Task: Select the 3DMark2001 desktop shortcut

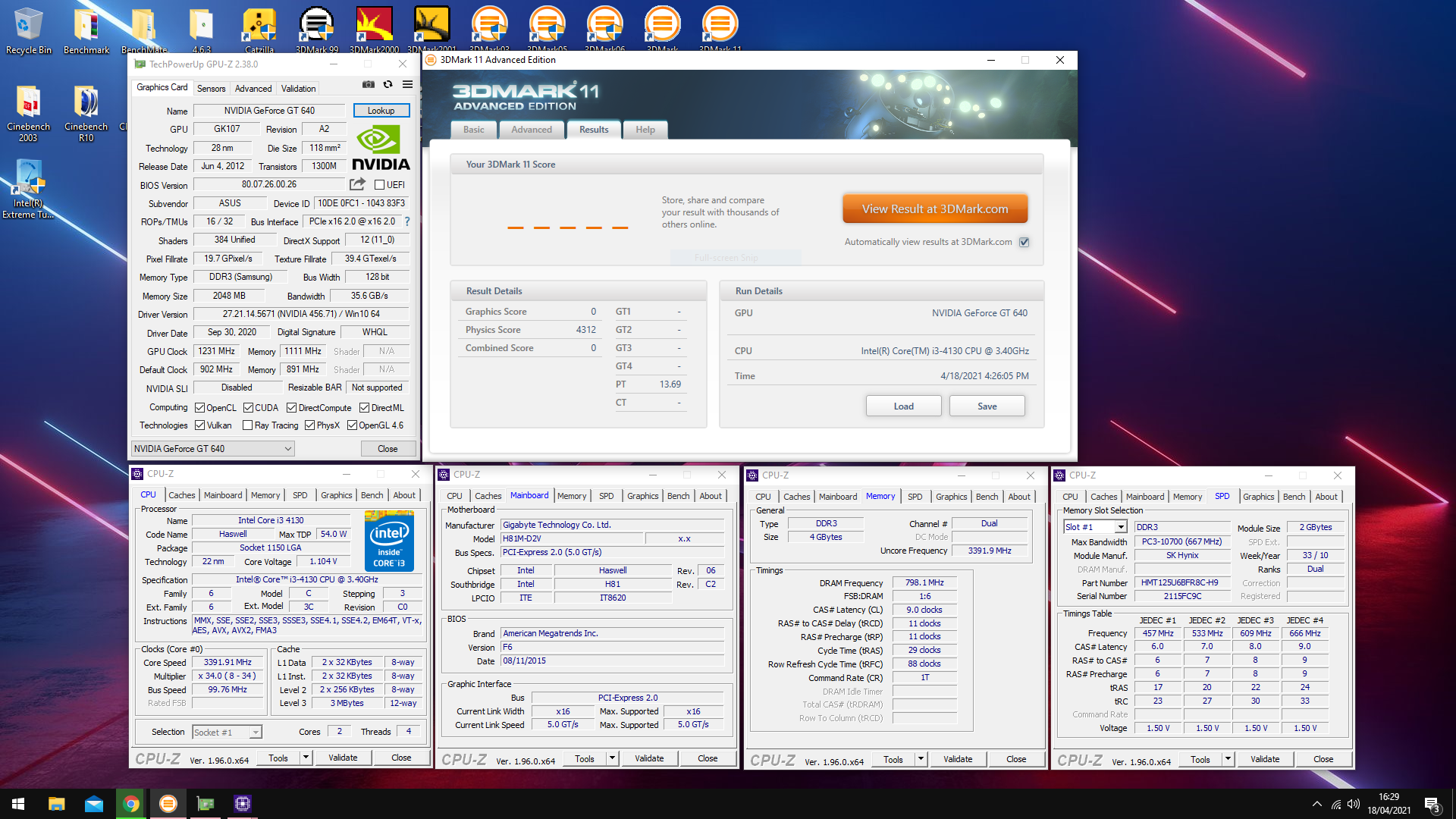Action: [432, 30]
